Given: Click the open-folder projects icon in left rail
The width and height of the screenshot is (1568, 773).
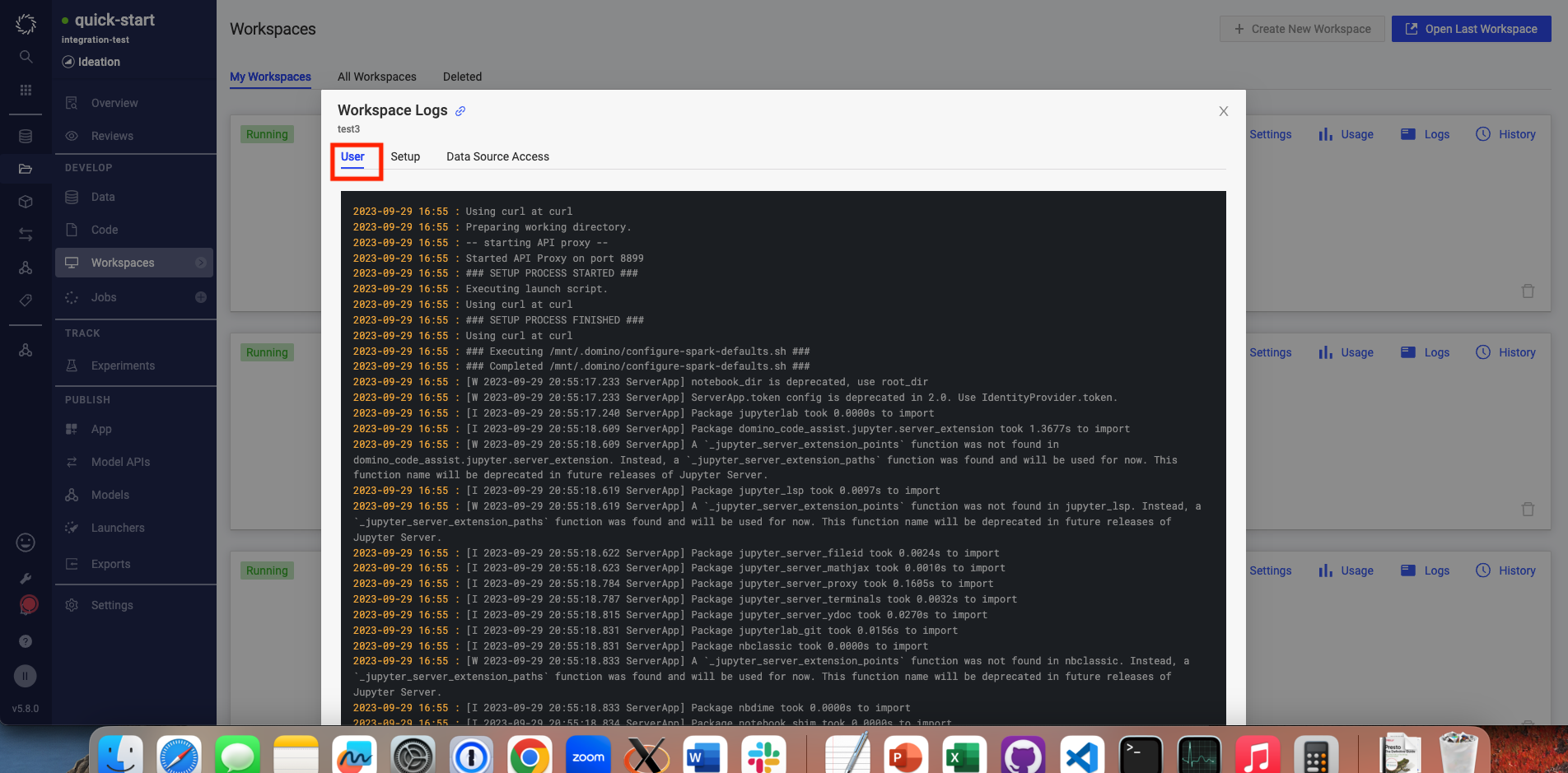Looking at the screenshot, I should [26, 169].
